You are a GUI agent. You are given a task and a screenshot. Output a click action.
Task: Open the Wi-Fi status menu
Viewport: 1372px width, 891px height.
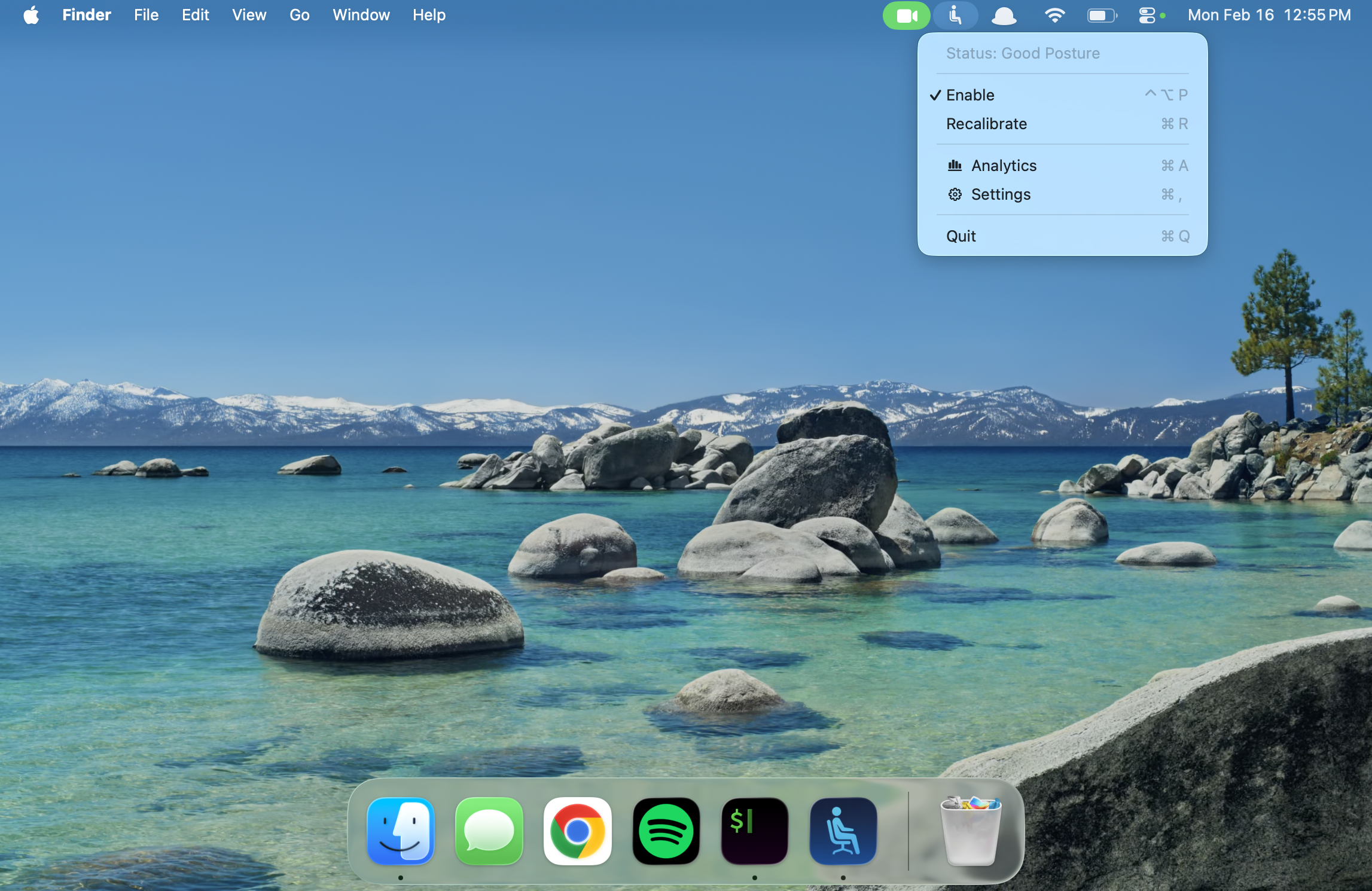click(1054, 15)
